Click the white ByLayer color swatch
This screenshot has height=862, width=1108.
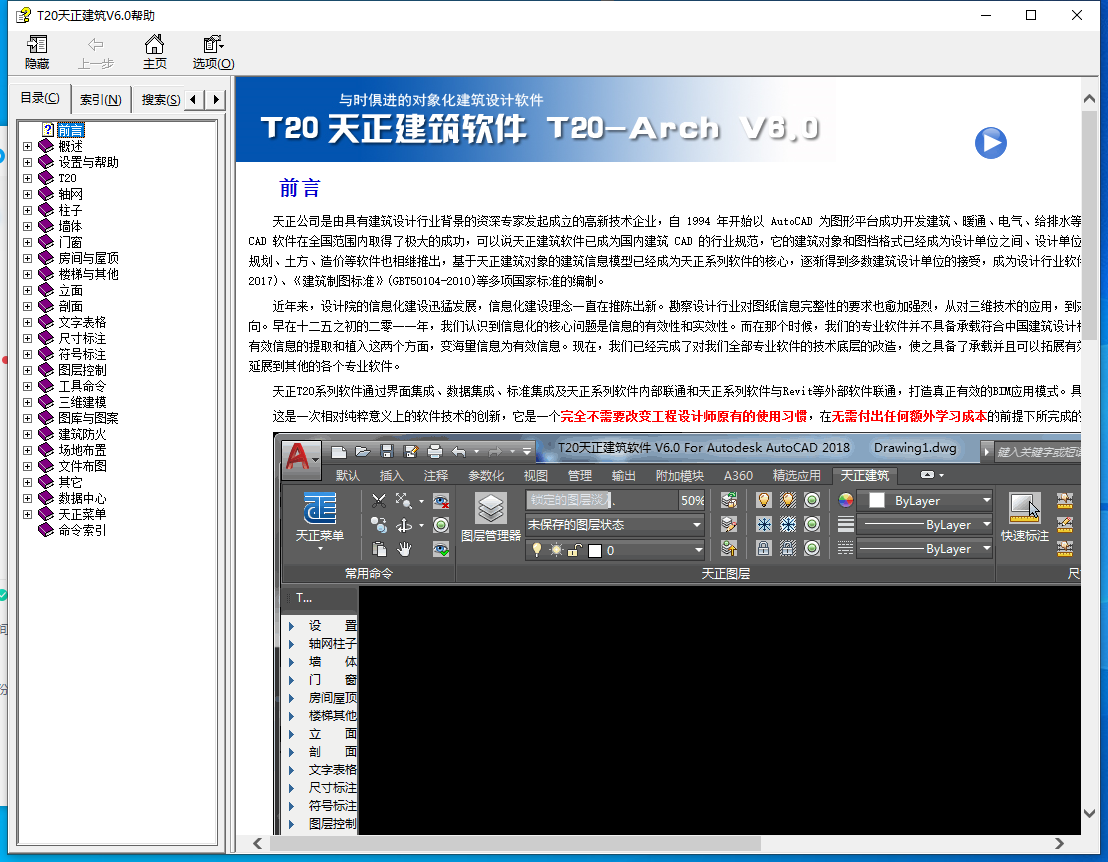(877, 500)
